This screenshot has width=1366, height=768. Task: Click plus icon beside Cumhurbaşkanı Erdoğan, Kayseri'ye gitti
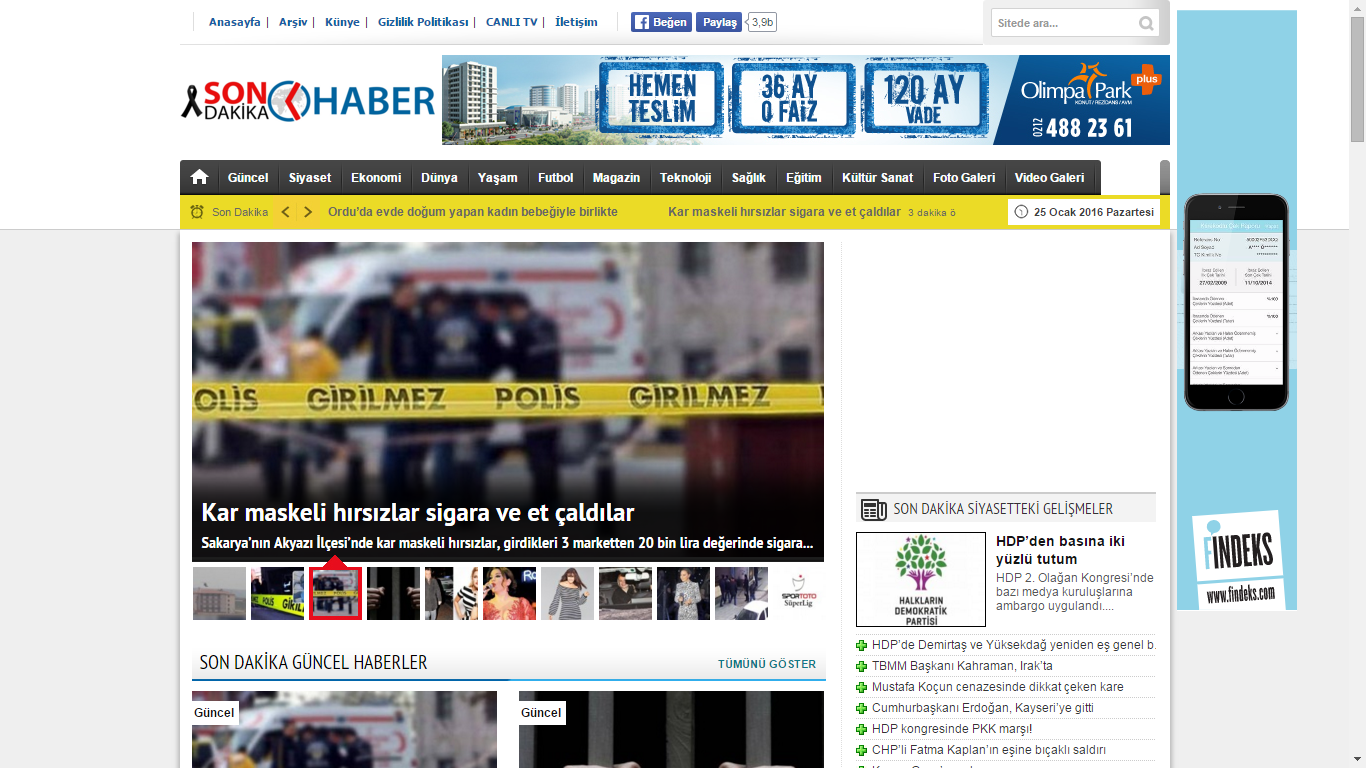862,708
